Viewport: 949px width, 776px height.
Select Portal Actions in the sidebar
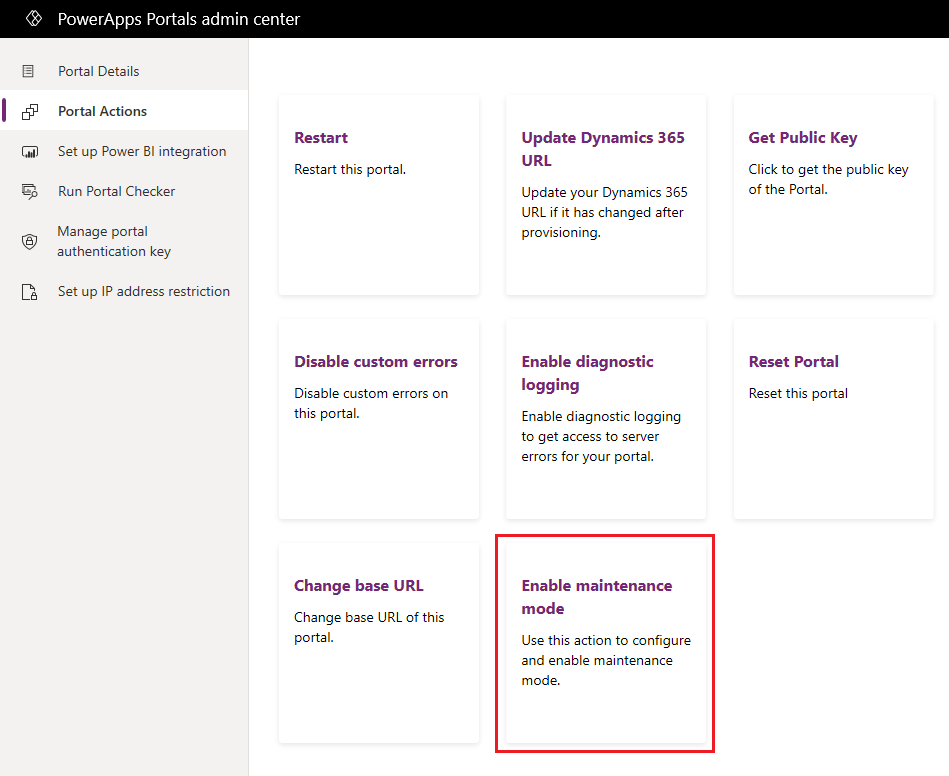tap(102, 111)
